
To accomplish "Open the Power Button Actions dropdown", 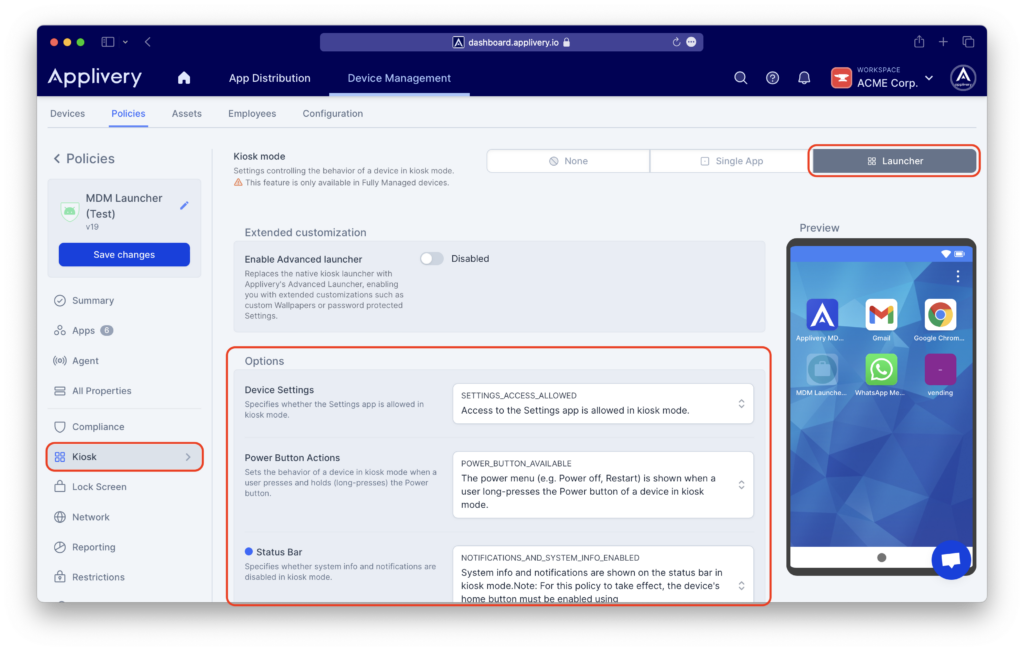I will click(x=603, y=485).
